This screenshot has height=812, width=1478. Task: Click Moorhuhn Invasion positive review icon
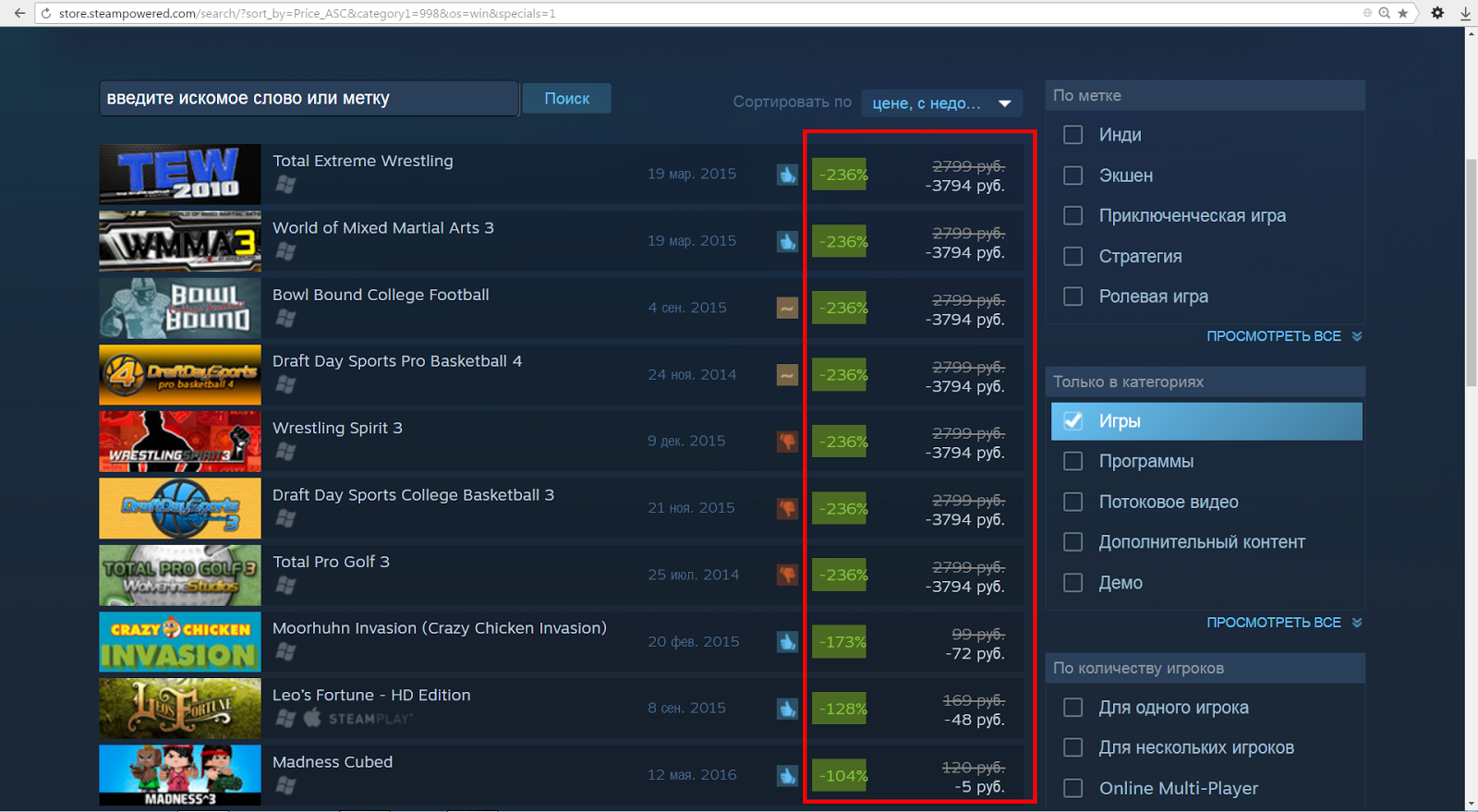[x=787, y=641]
